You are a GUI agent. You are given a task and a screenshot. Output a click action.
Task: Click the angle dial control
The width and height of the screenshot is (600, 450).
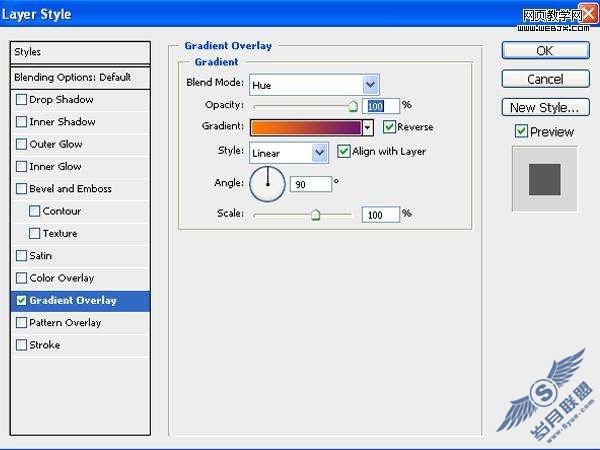tap(267, 184)
